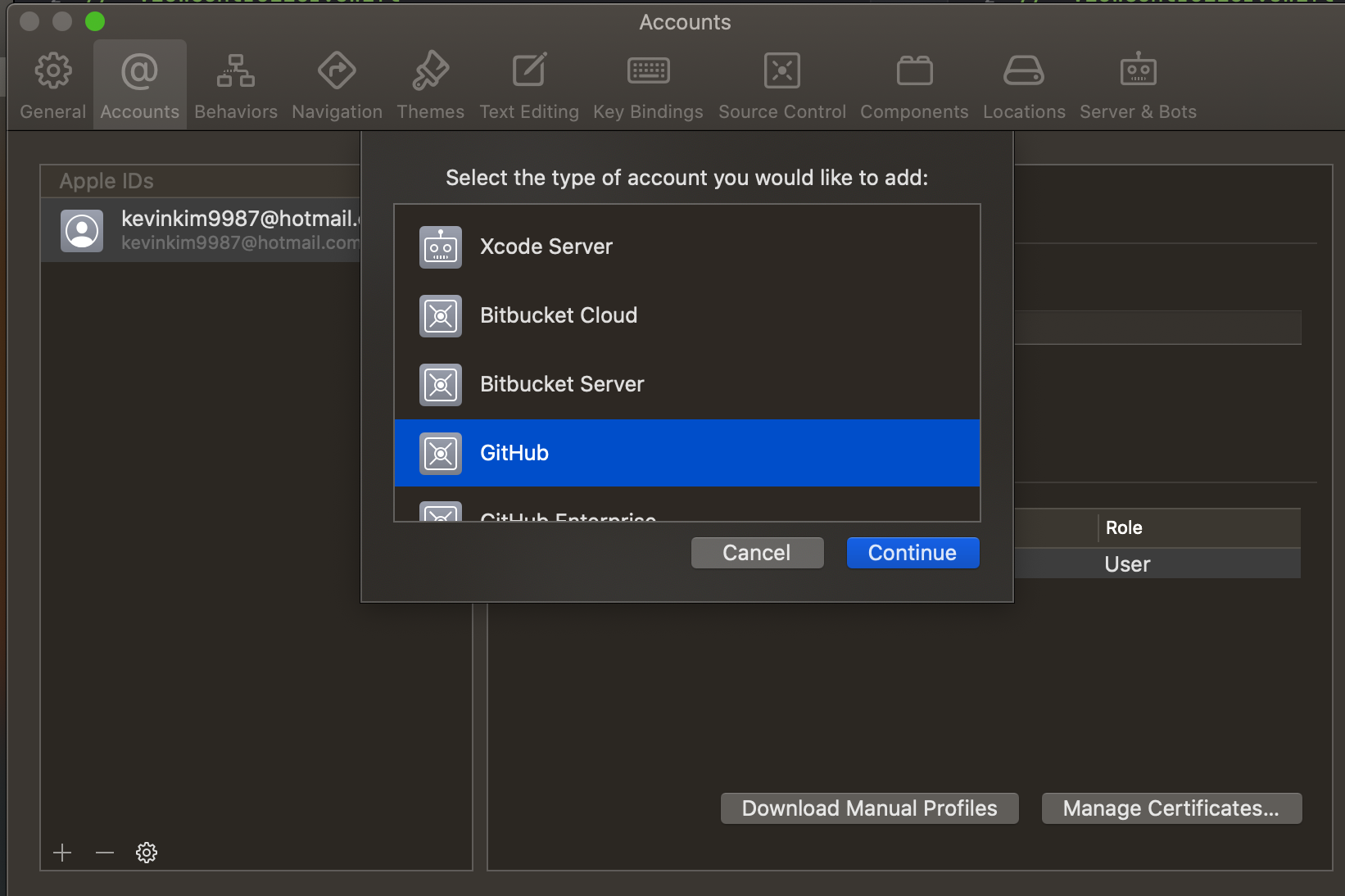The height and width of the screenshot is (896, 1345).
Task: Click Cancel in the account type dialog
Action: 757,553
